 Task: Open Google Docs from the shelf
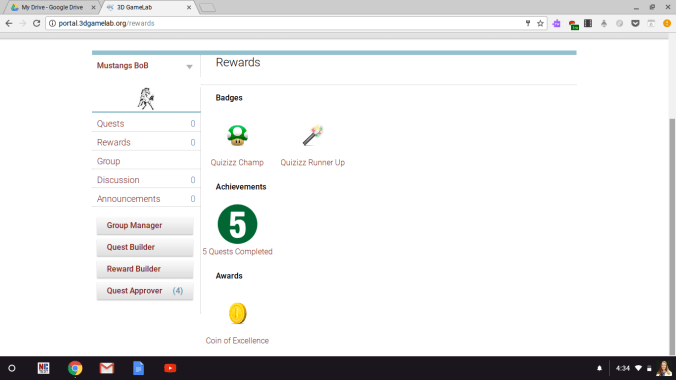tap(138, 368)
